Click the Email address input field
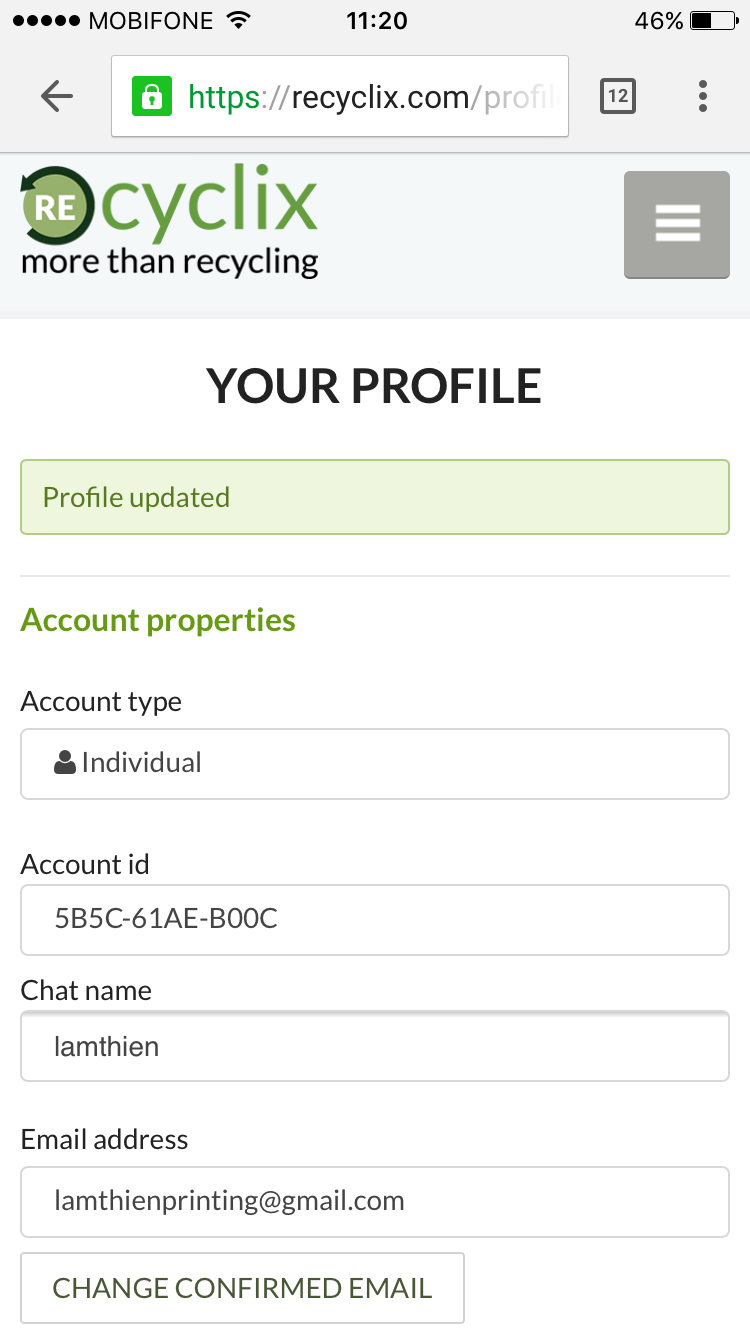This screenshot has height=1334, width=750. coord(374,1201)
